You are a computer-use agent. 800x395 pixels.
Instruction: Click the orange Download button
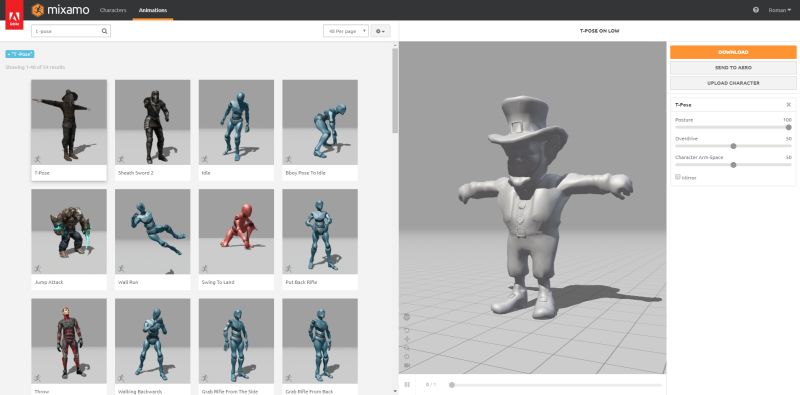[733, 52]
